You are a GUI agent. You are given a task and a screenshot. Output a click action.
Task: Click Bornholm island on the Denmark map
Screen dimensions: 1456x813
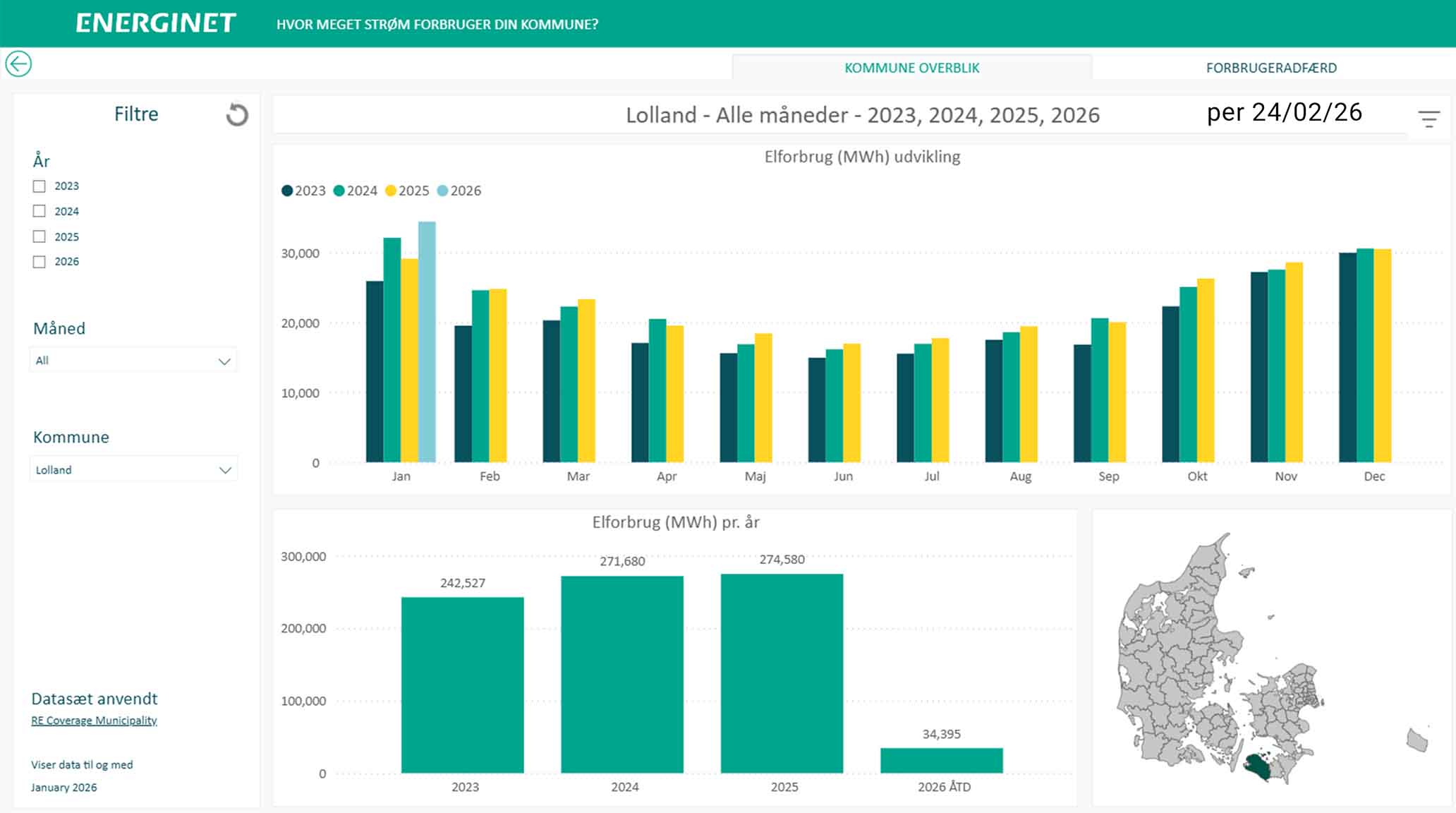point(1416,740)
